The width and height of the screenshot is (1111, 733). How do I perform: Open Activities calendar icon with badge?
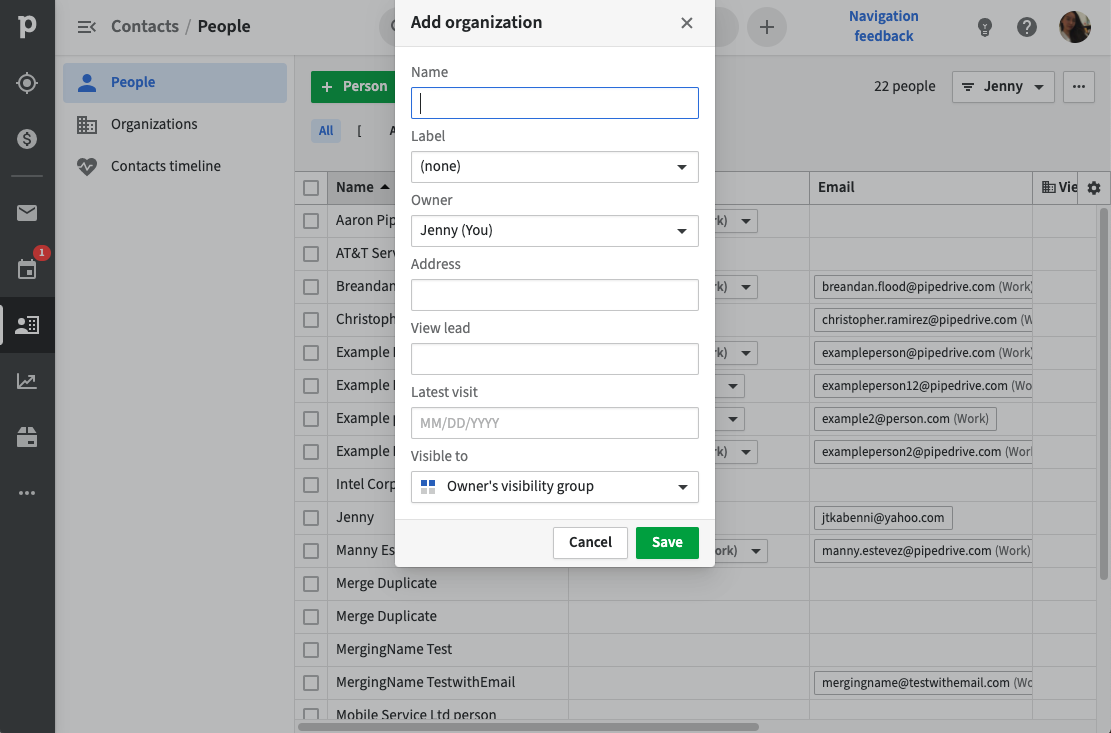click(27, 269)
